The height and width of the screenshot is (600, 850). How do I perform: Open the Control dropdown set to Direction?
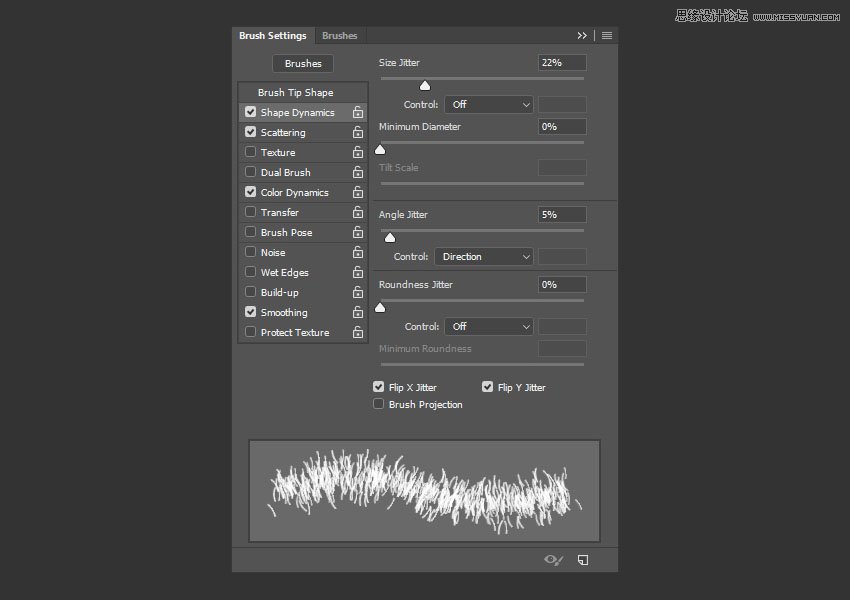[484, 256]
